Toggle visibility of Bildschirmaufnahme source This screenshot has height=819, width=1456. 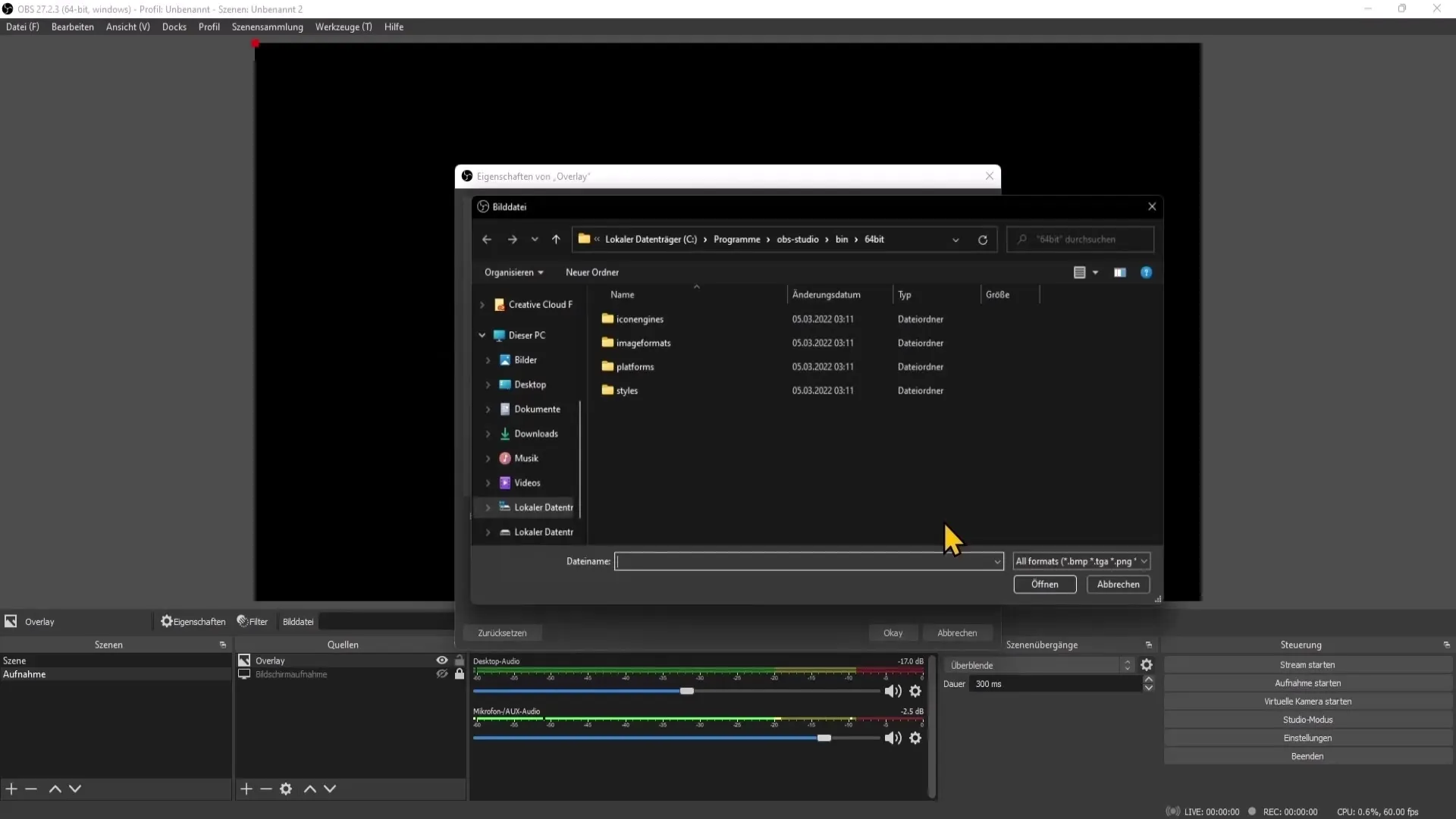tap(442, 674)
